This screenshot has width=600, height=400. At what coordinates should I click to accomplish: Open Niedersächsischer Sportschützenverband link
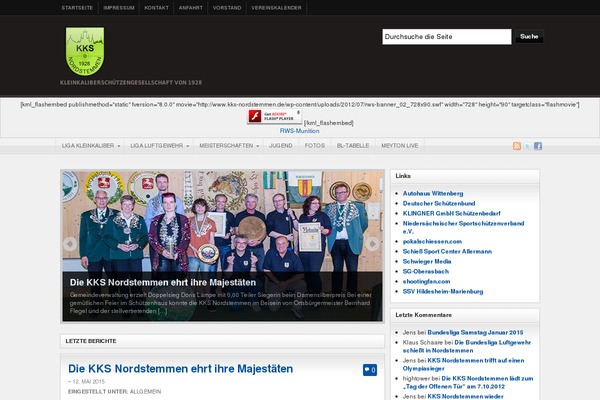(463, 227)
